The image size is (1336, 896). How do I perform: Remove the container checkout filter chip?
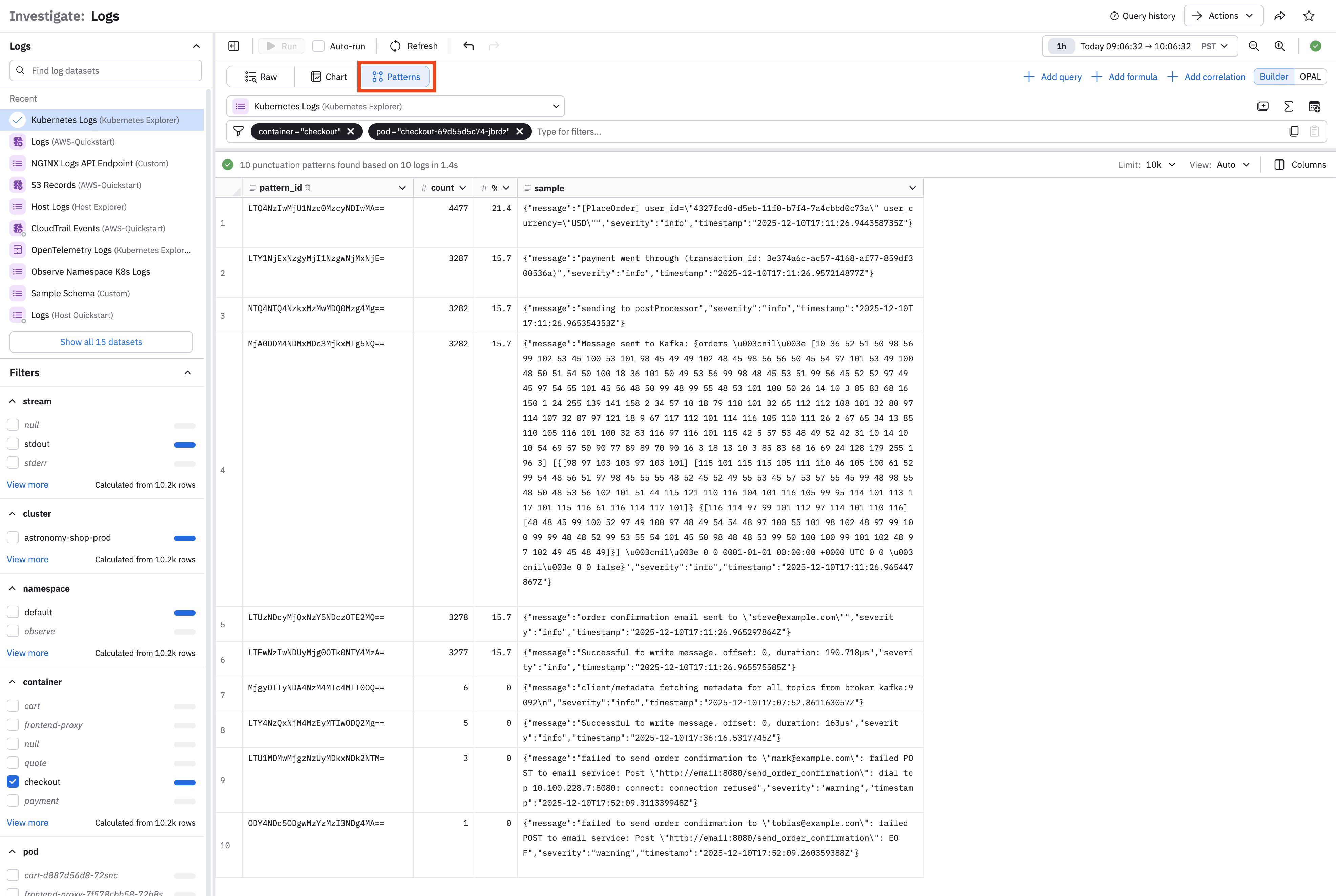click(x=351, y=131)
